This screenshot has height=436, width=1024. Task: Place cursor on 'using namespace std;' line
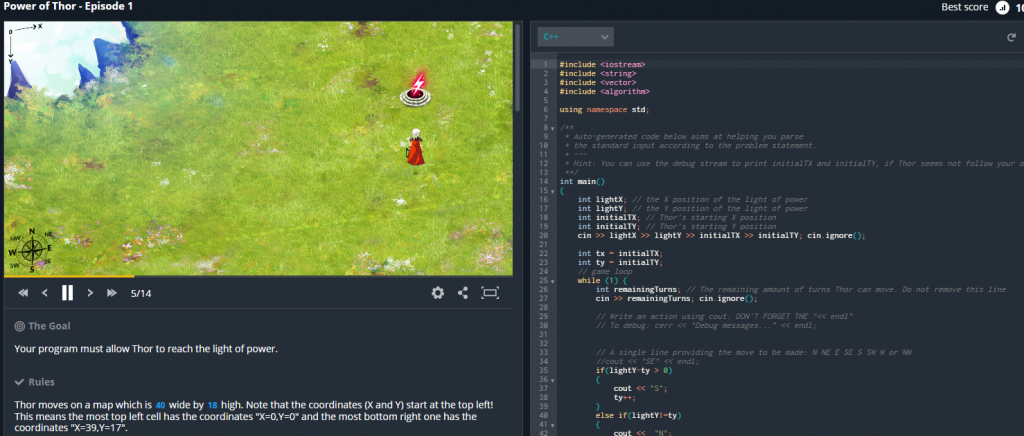(604, 110)
